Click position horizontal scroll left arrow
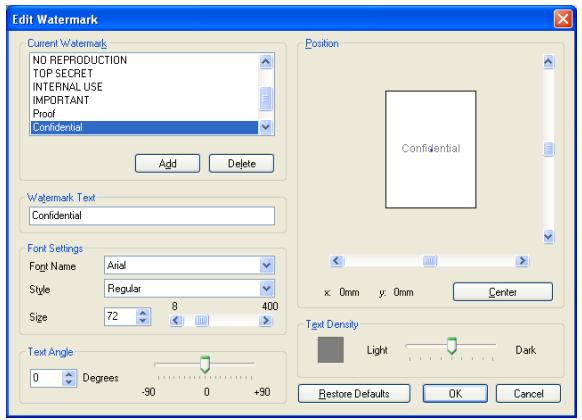The image size is (582, 420). point(337,261)
